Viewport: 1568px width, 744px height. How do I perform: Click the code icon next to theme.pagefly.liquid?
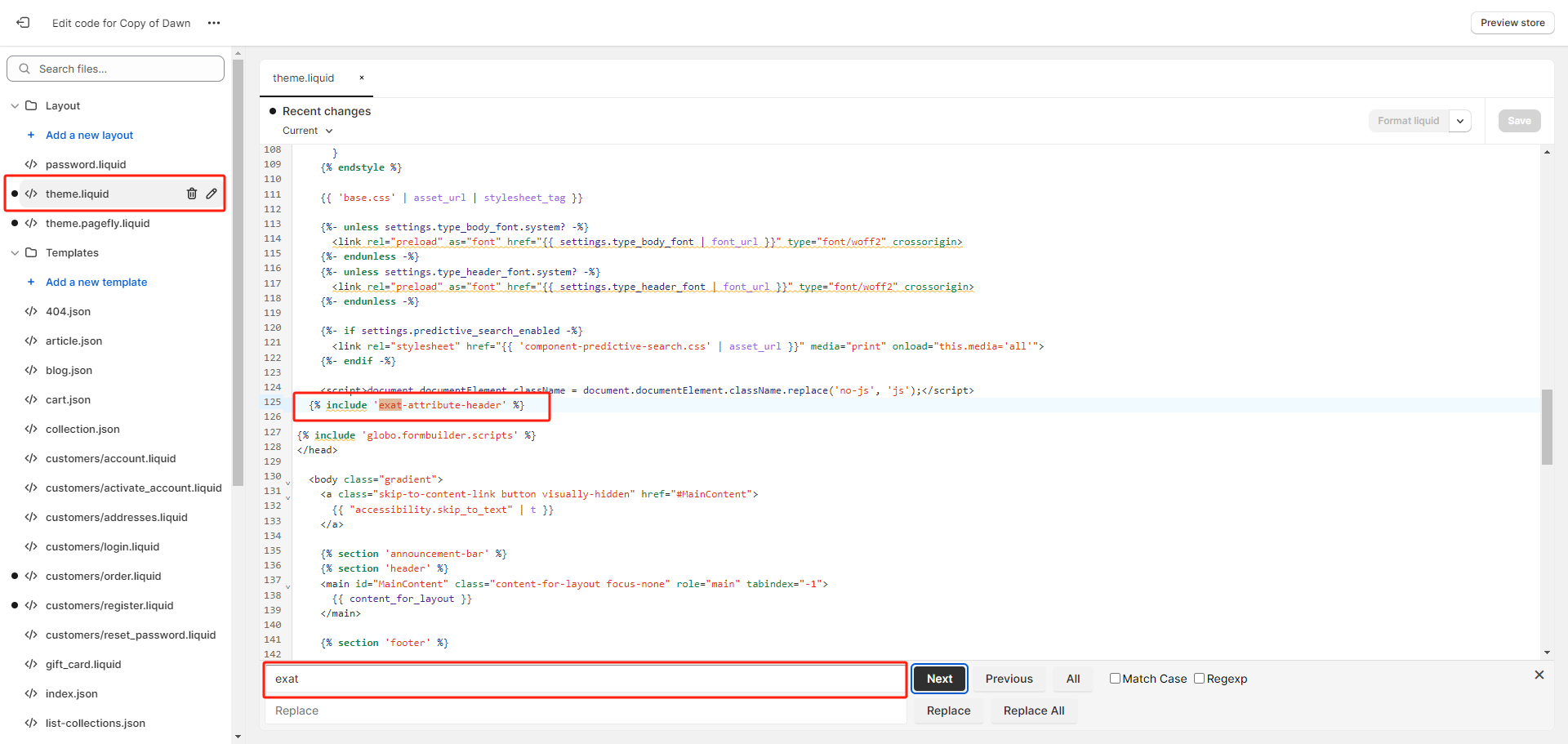click(x=31, y=223)
